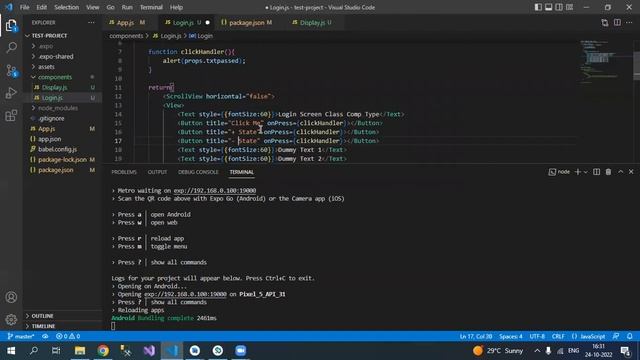Open the Source Control view

(x=11, y=71)
